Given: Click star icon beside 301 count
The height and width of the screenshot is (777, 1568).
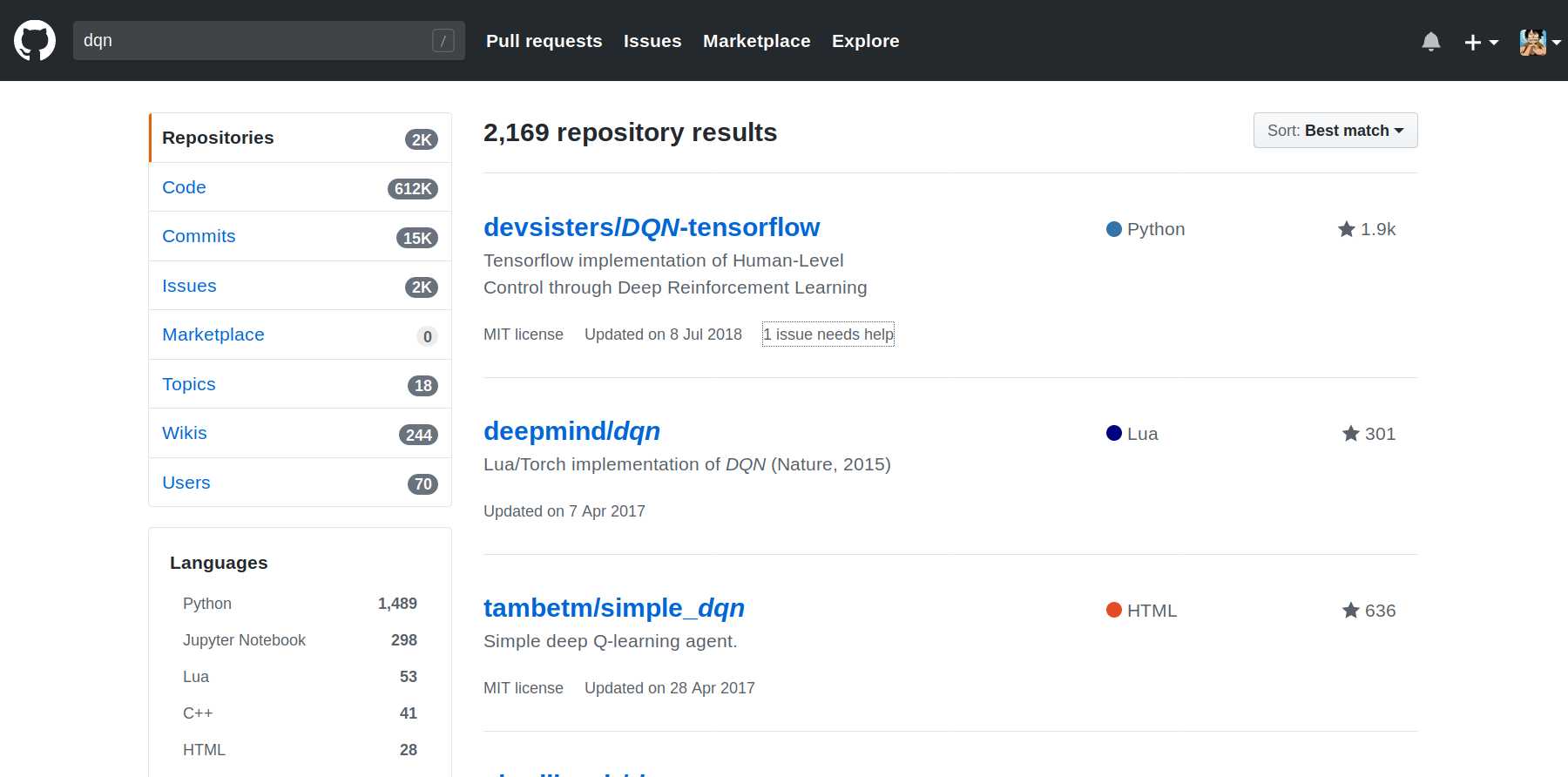Looking at the screenshot, I should coord(1350,434).
